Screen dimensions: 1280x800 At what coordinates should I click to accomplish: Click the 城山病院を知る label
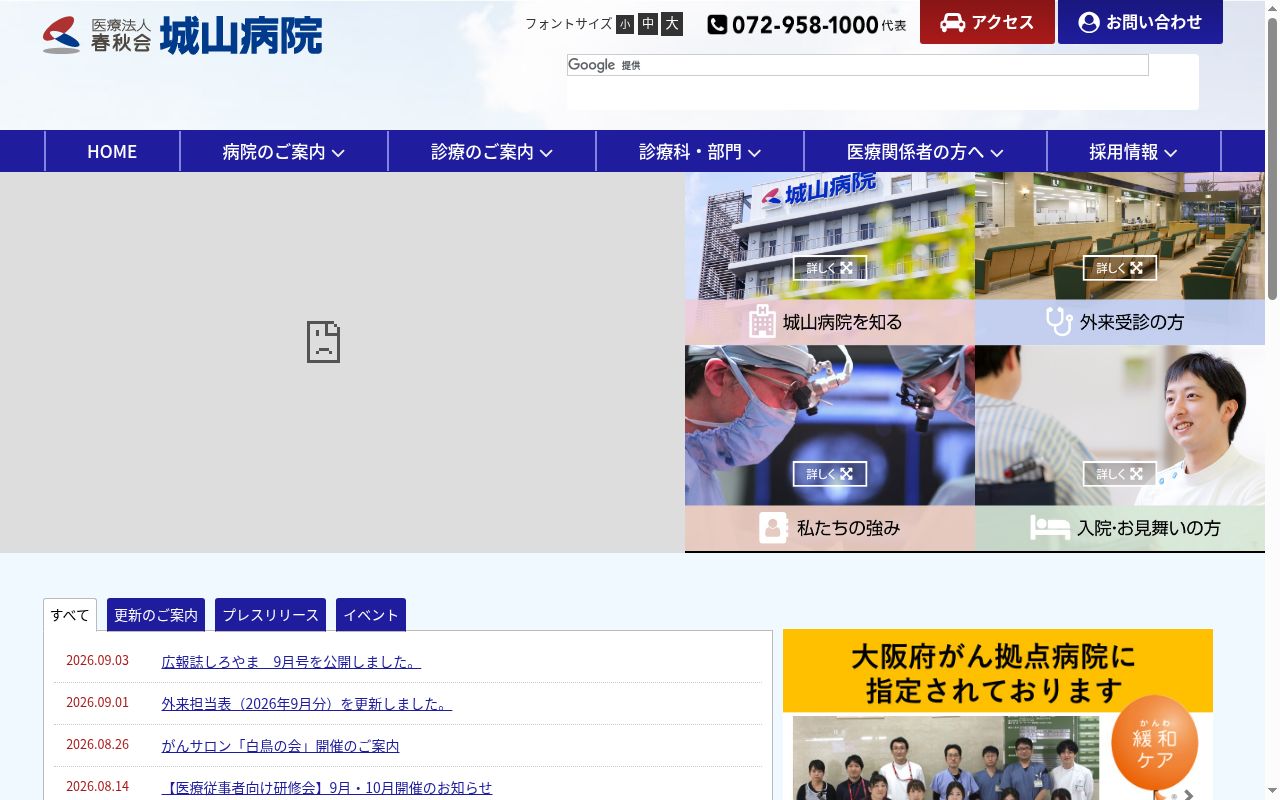(x=842, y=322)
